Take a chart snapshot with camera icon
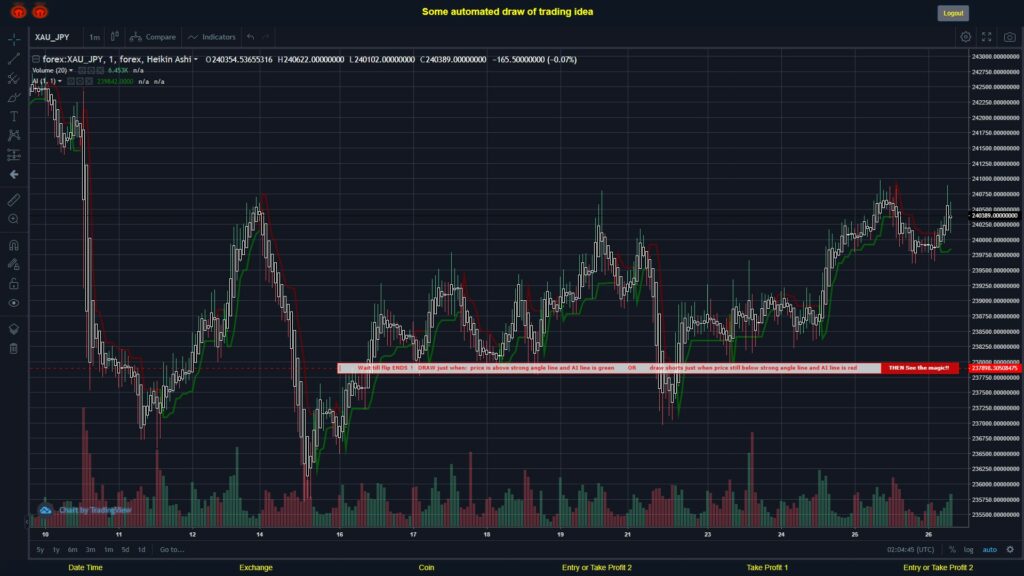 [x=1010, y=37]
